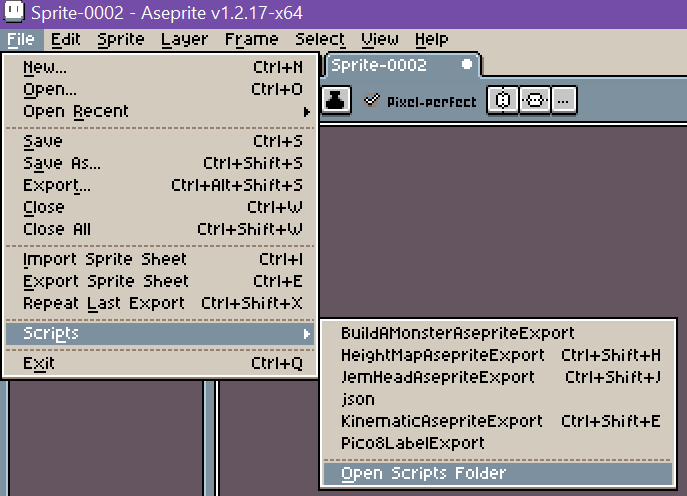Viewport: 687px width, 496px height.
Task: Open the File menu
Action: pos(21,40)
